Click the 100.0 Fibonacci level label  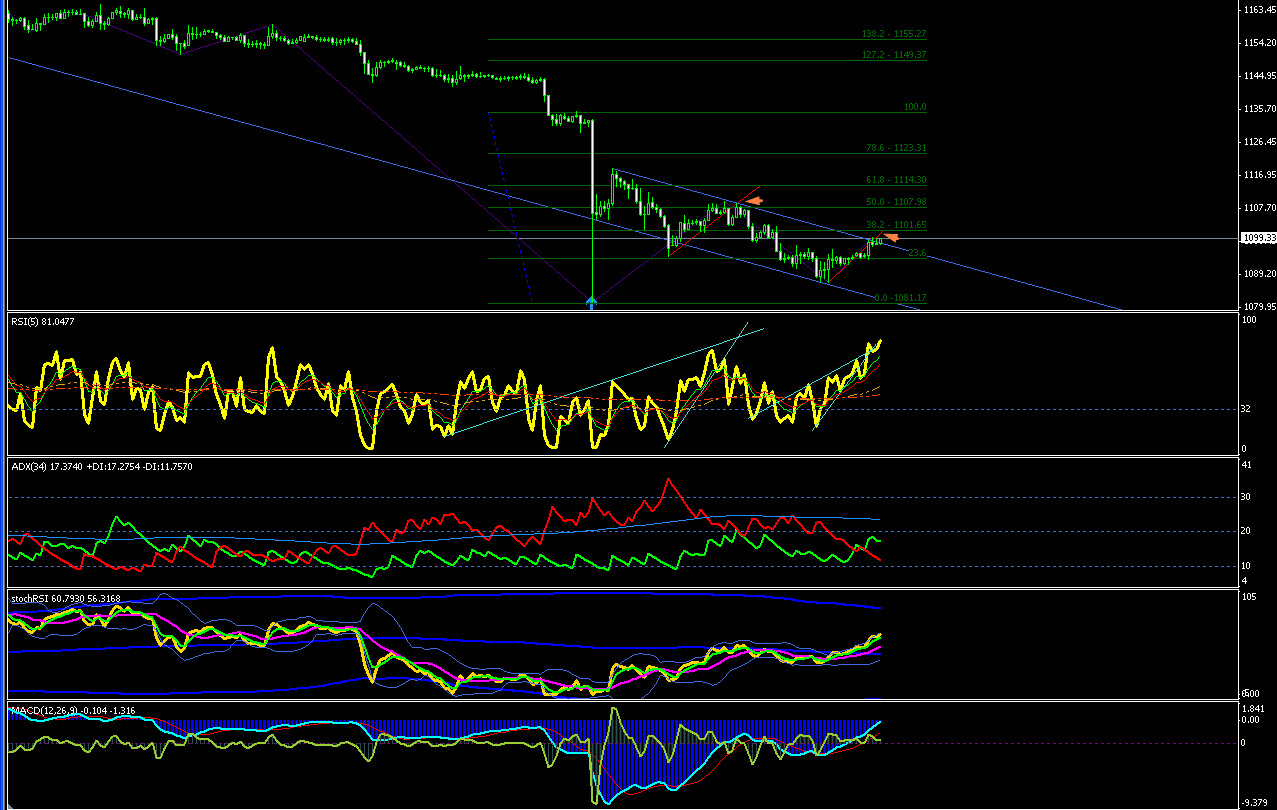point(915,107)
